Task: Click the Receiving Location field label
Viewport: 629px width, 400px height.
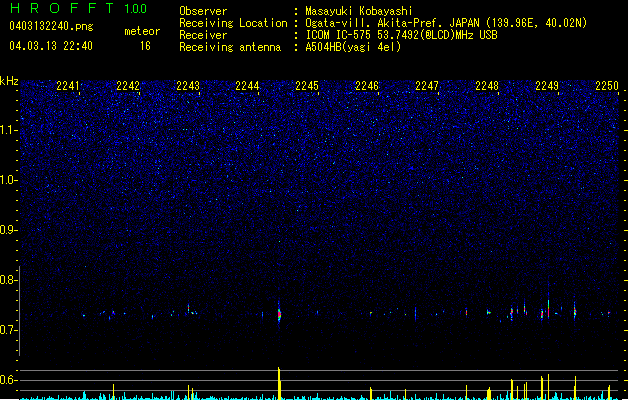Action: (233, 23)
